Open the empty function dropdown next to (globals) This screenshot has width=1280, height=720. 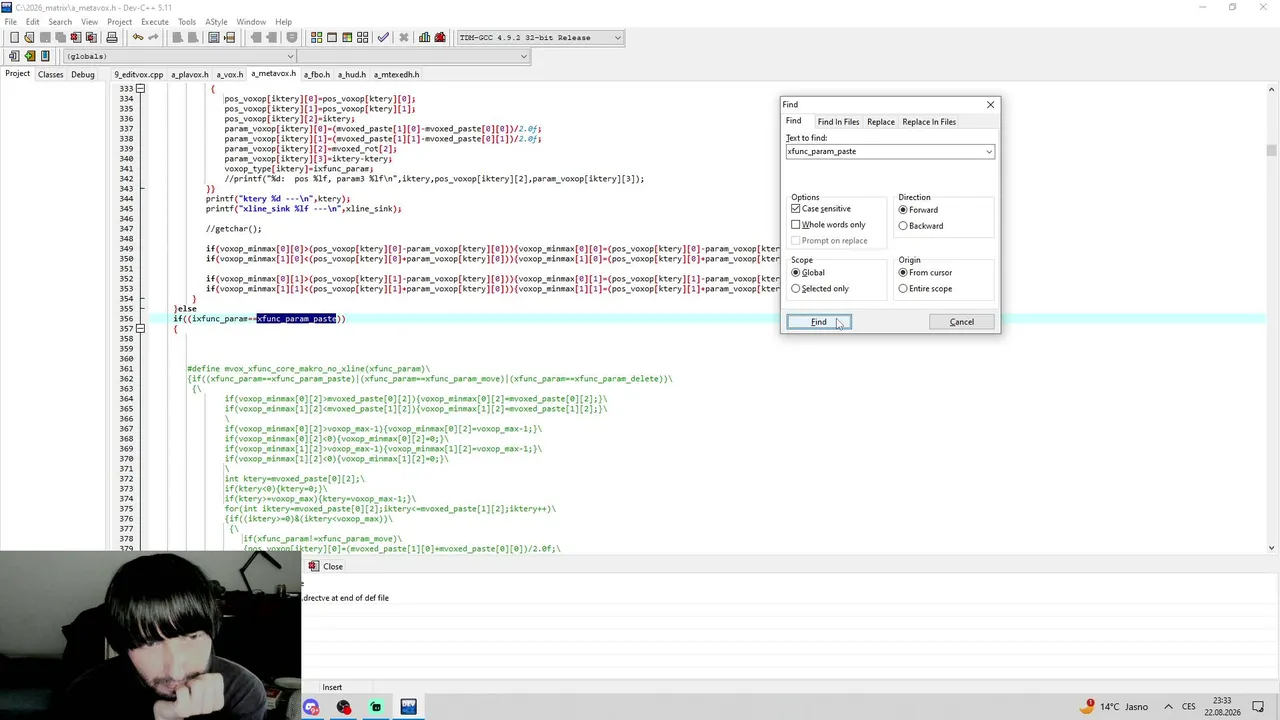(x=412, y=56)
